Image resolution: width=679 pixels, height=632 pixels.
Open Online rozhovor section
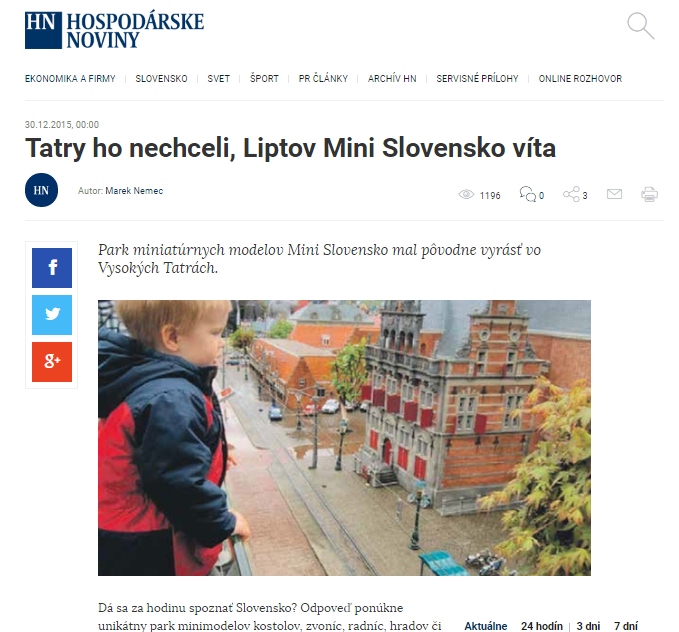[580, 78]
